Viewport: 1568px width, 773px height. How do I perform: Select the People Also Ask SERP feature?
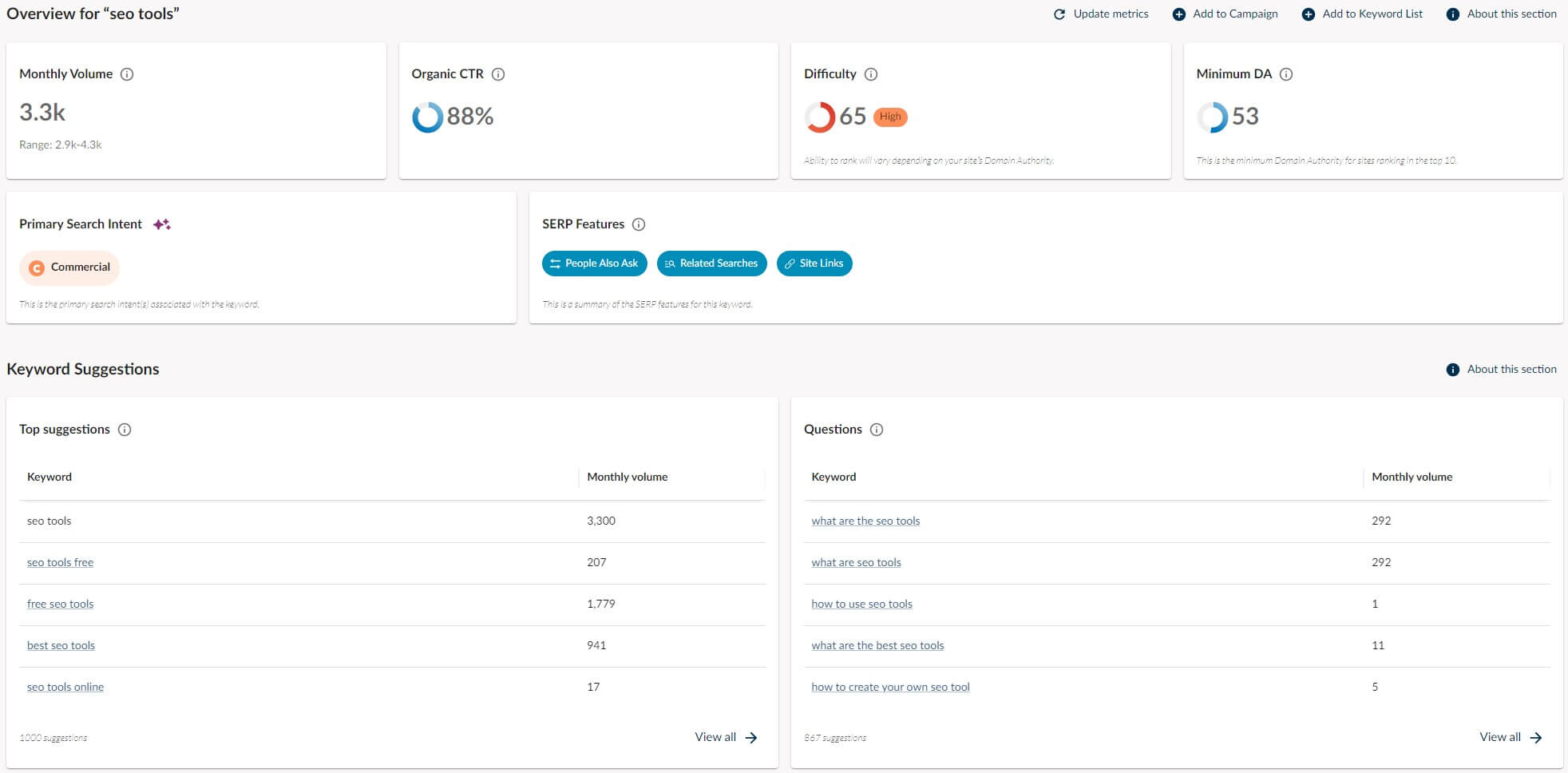(x=594, y=263)
